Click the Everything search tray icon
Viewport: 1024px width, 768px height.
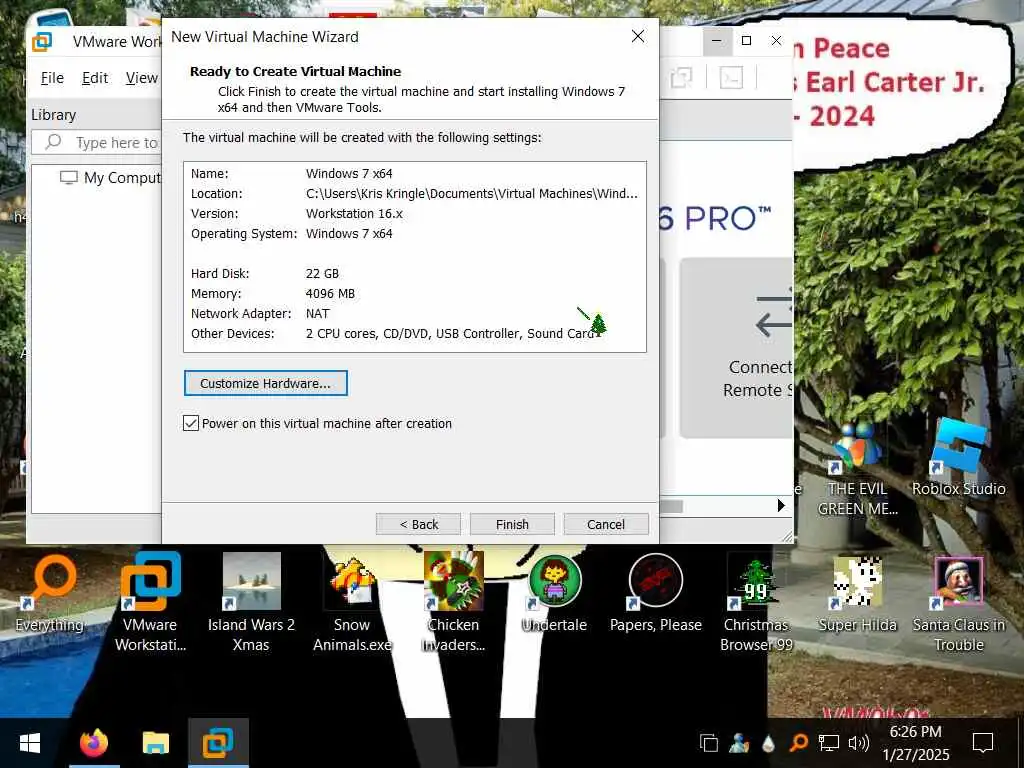[x=798, y=743]
